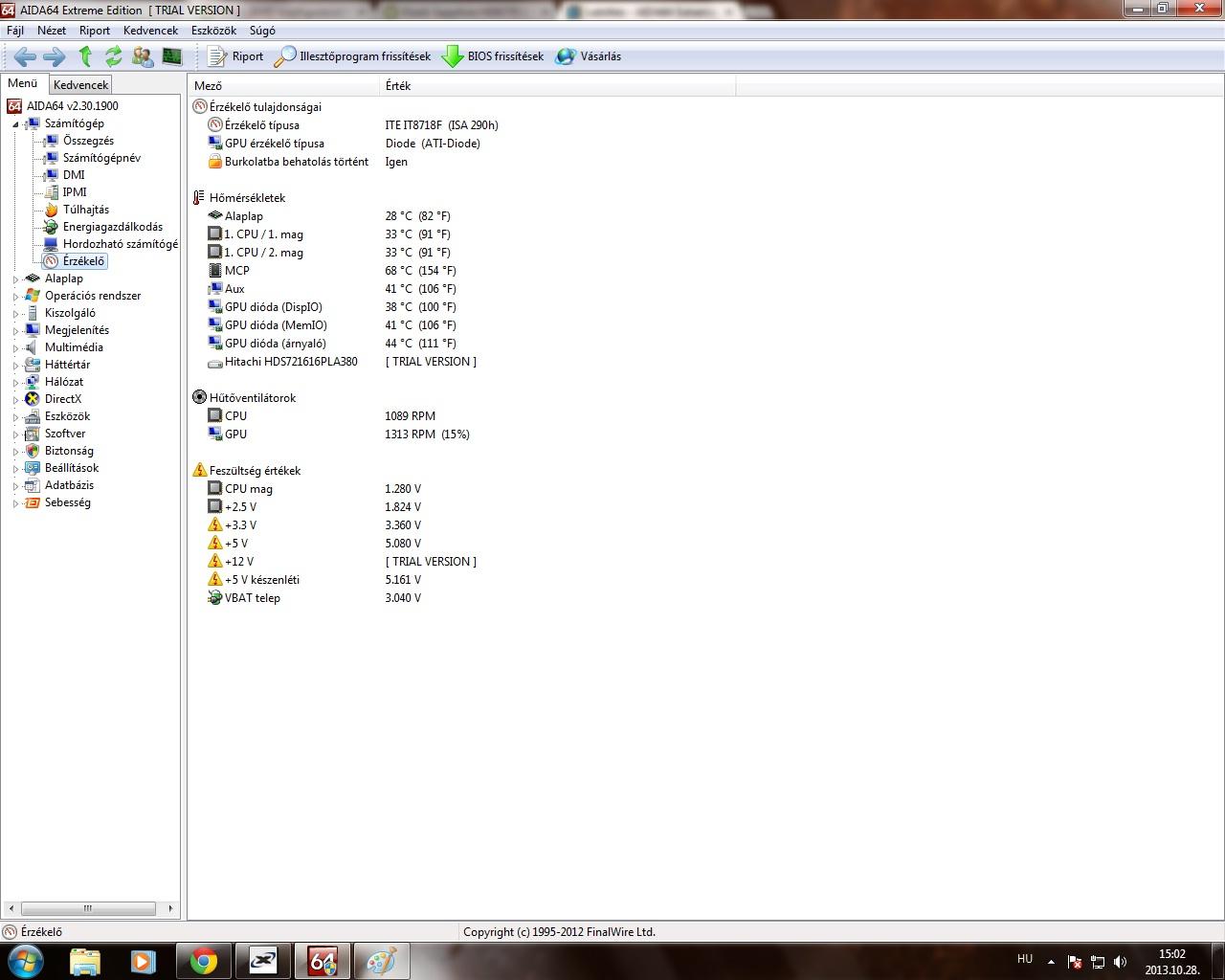Click the Hitachi HDS721616PLA380 drive icon
The height and width of the screenshot is (980, 1225).
coord(215,362)
